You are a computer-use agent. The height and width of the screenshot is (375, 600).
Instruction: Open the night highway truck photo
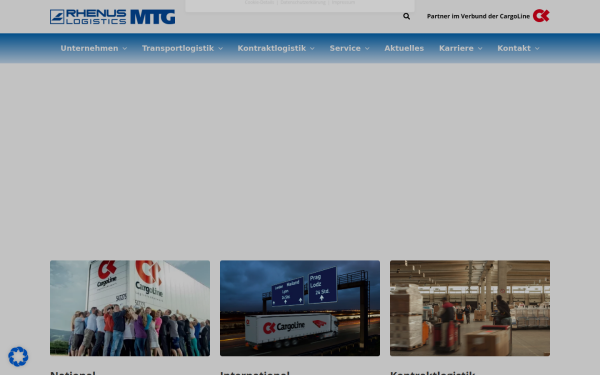coord(300,308)
